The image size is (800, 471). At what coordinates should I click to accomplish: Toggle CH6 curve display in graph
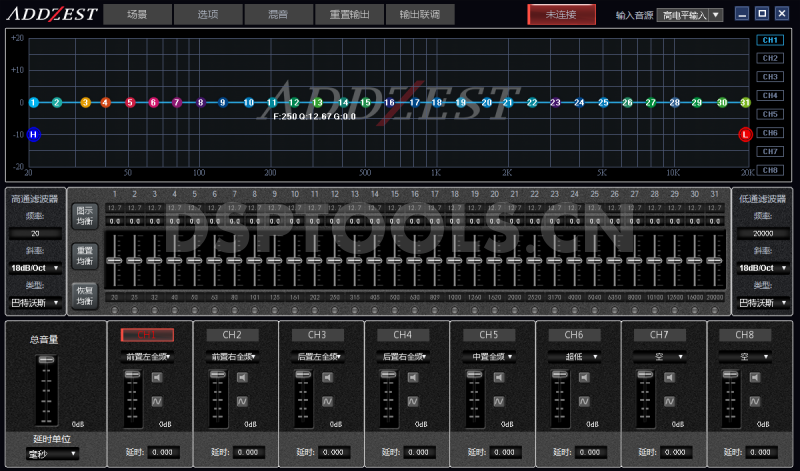pyautogui.click(x=768, y=133)
